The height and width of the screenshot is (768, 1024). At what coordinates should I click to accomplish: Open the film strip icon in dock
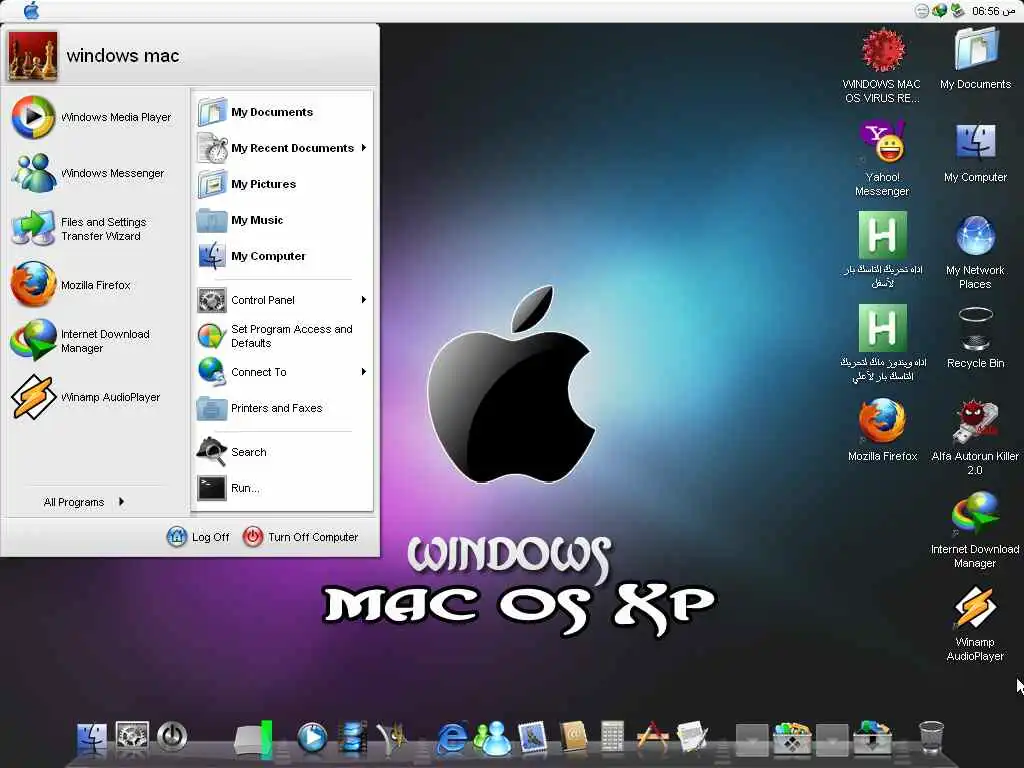[x=353, y=738]
